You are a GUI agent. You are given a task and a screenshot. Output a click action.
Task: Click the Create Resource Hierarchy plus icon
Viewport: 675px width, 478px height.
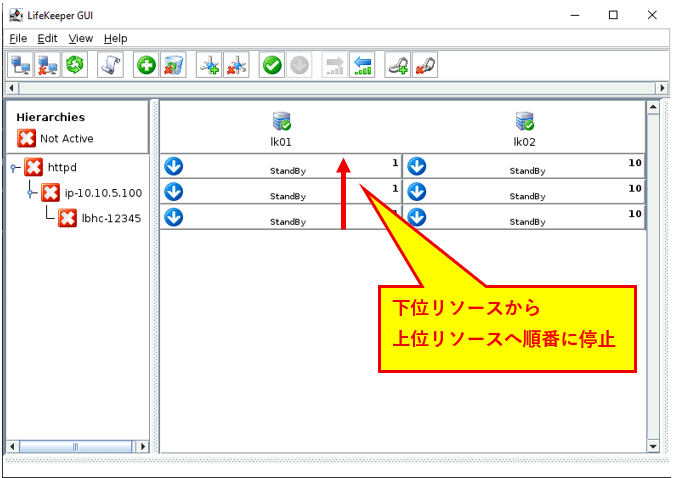click(x=146, y=65)
